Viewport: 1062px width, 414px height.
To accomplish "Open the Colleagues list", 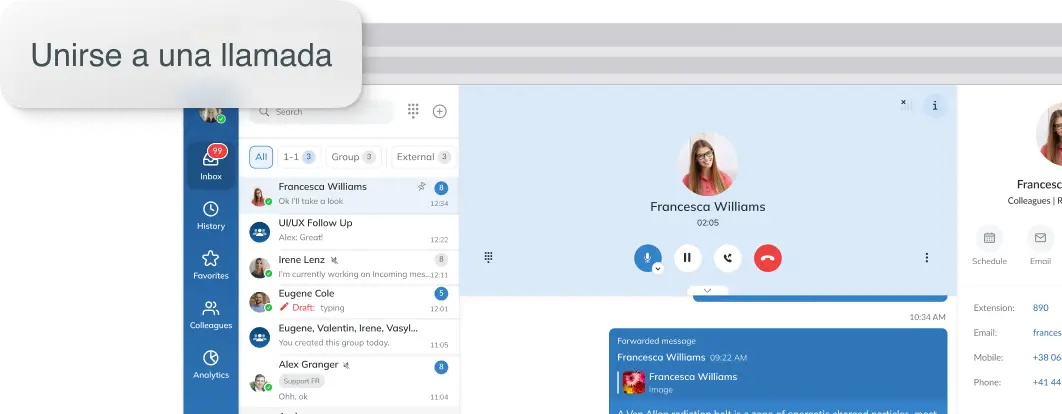I will (x=210, y=314).
